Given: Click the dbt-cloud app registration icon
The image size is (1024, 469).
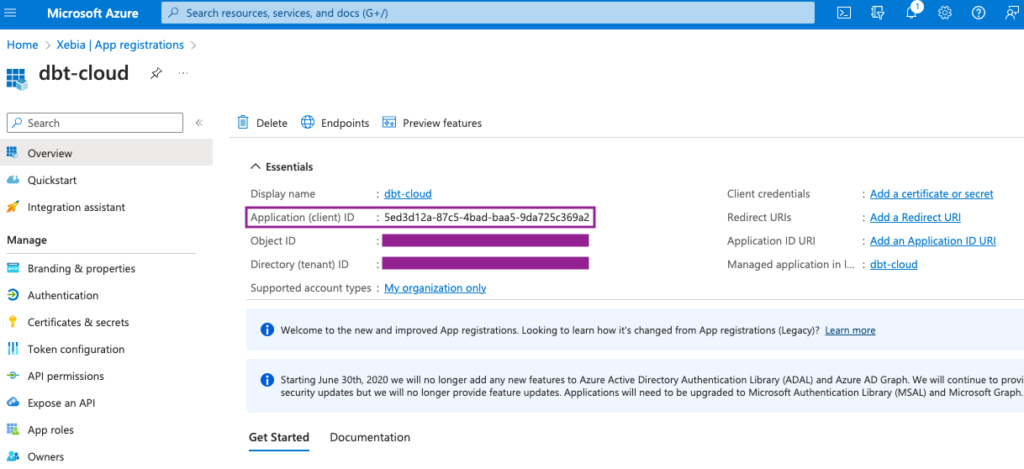Looking at the screenshot, I should [x=18, y=77].
